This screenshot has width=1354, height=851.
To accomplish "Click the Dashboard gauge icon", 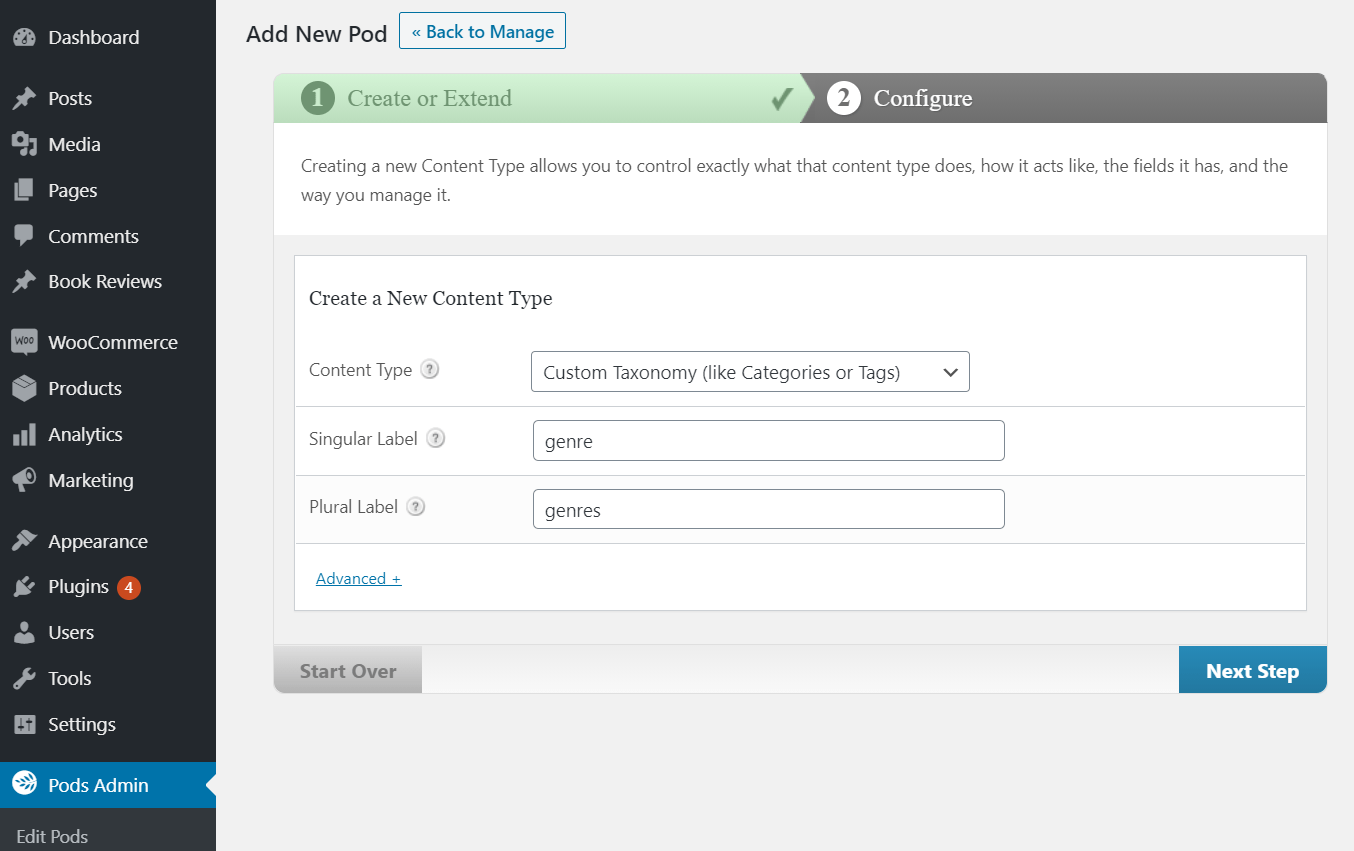I will click(x=24, y=38).
